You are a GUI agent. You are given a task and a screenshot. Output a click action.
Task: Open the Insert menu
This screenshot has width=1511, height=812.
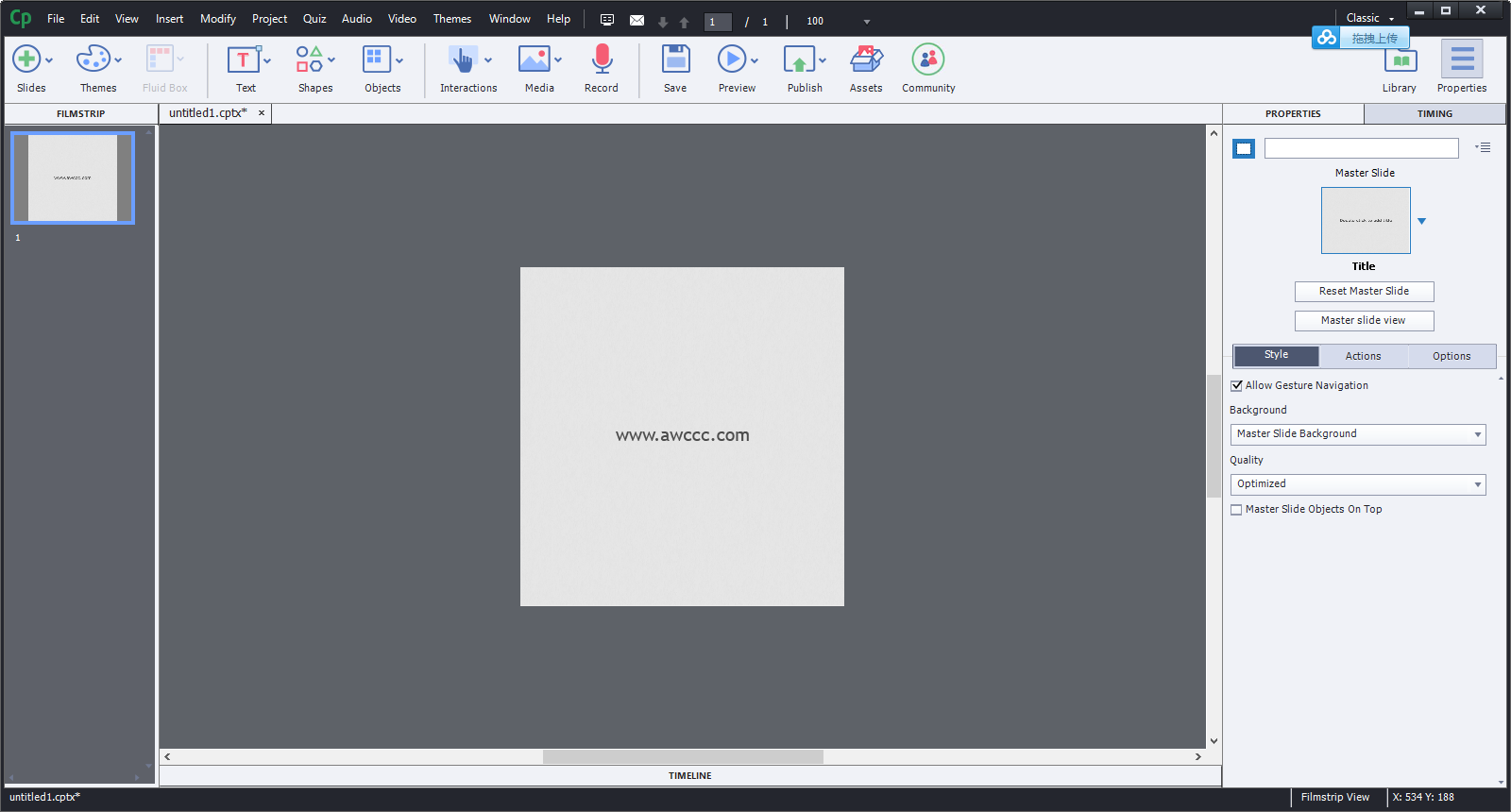[x=170, y=19]
